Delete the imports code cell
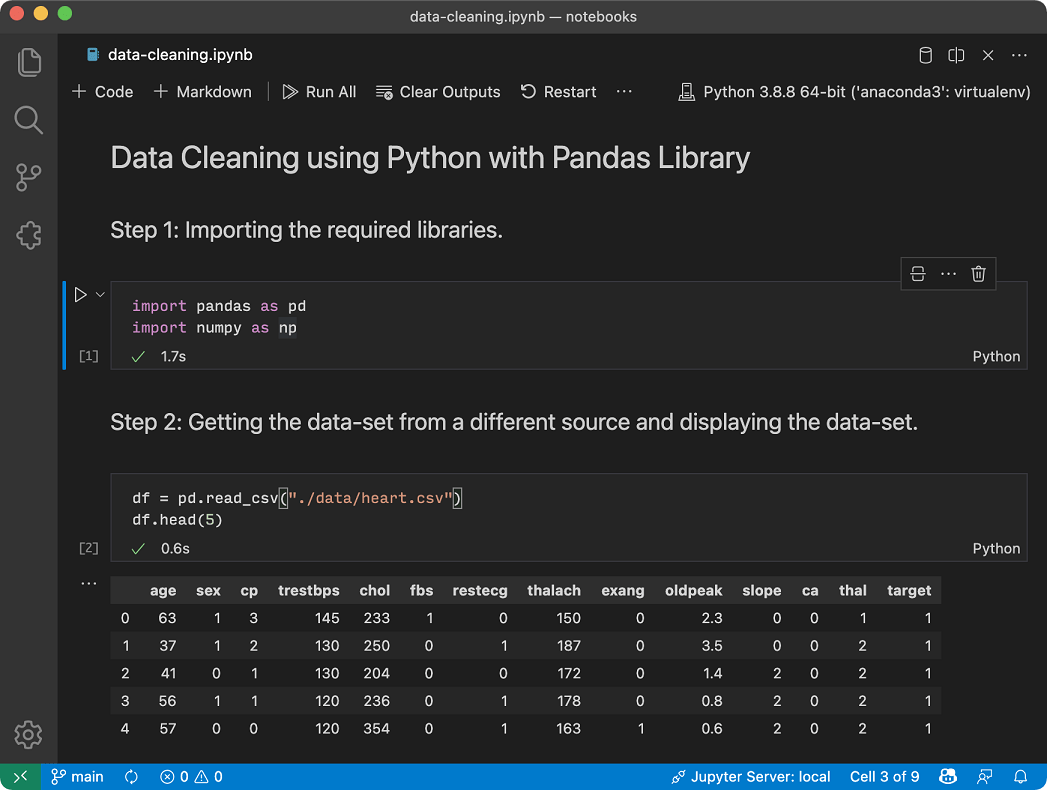The image size is (1047, 790). point(978,273)
